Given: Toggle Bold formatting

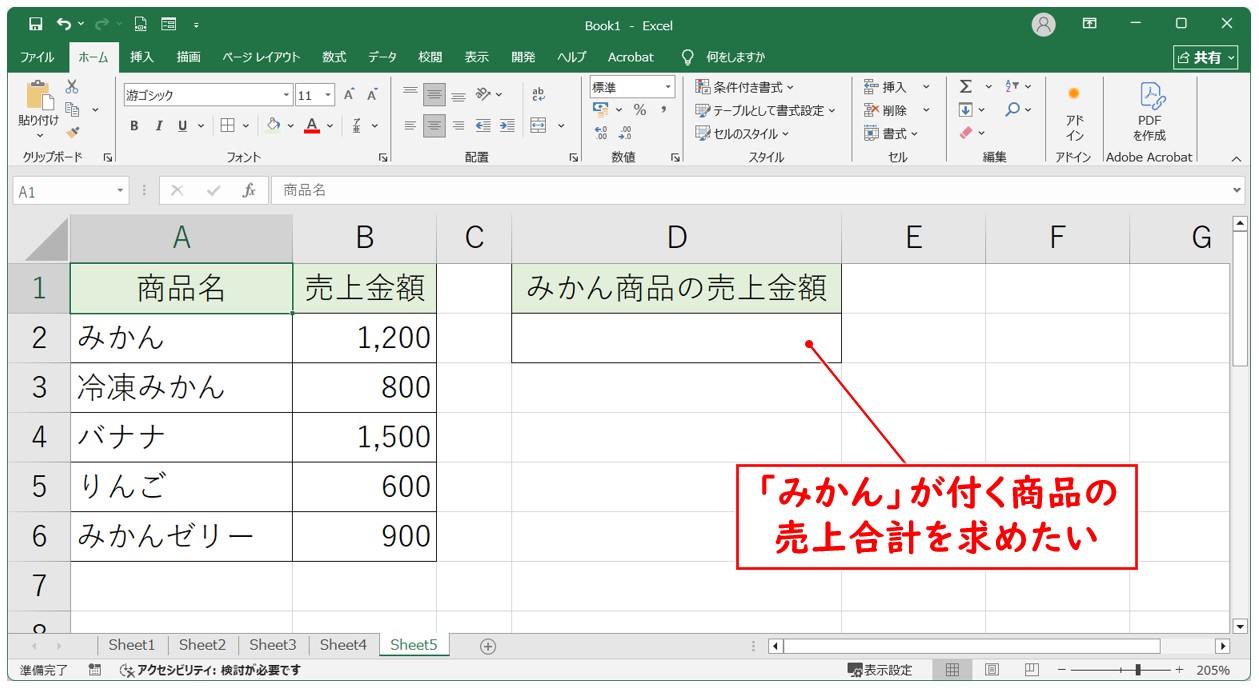Looking at the screenshot, I should coord(134,126).
